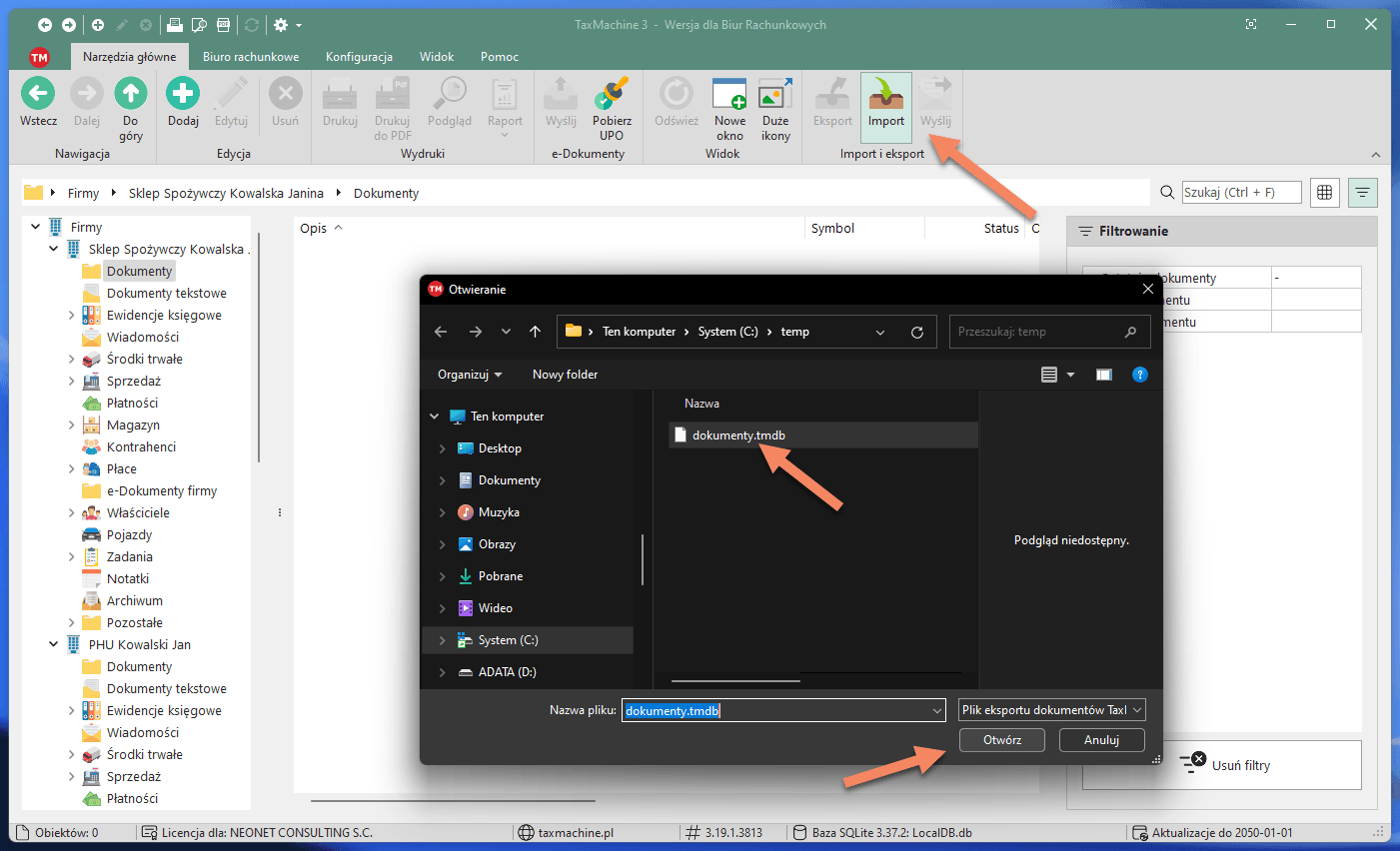Expand the Organizuj dropdown menu

(x=470, y=375)
